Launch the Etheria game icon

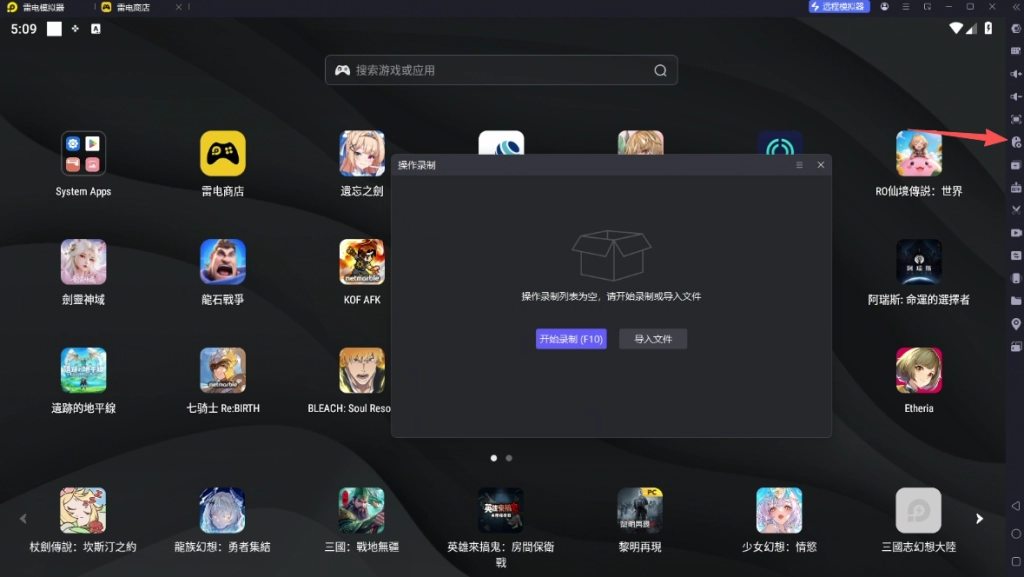click(x=918, y=370)
